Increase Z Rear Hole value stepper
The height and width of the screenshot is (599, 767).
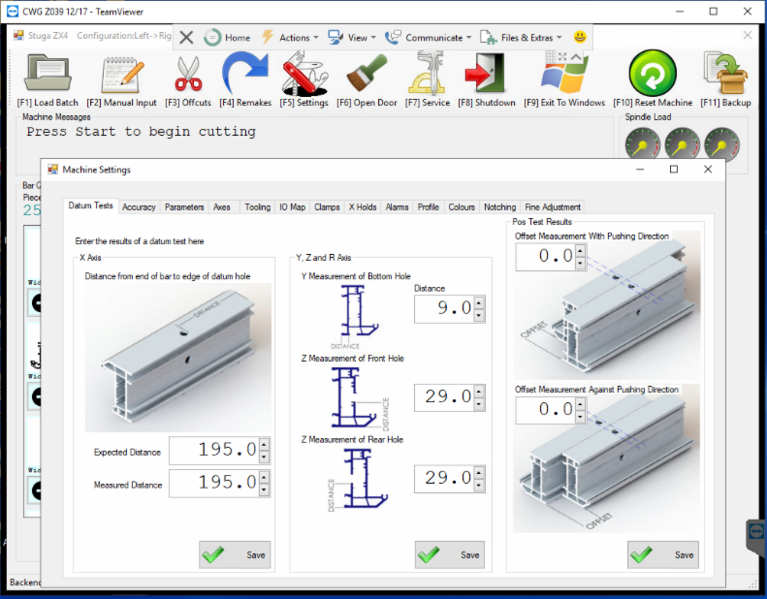point(479,472)
